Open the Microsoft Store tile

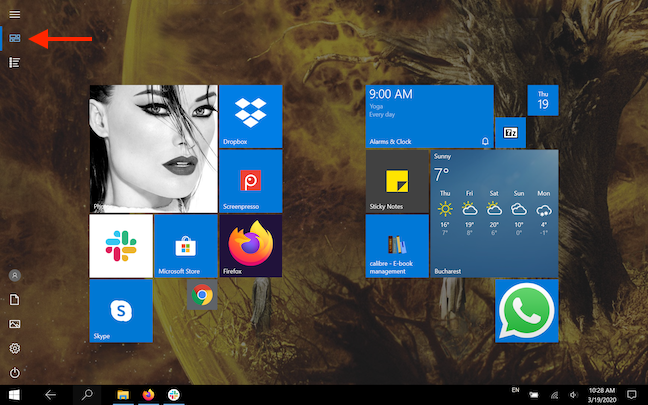coord(186,246)
